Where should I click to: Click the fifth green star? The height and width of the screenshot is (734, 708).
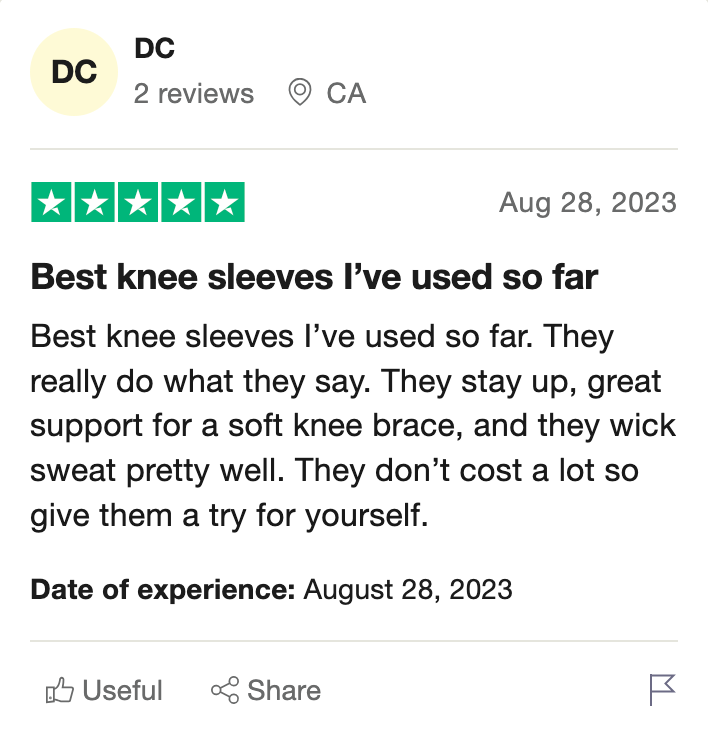(225, 202)
